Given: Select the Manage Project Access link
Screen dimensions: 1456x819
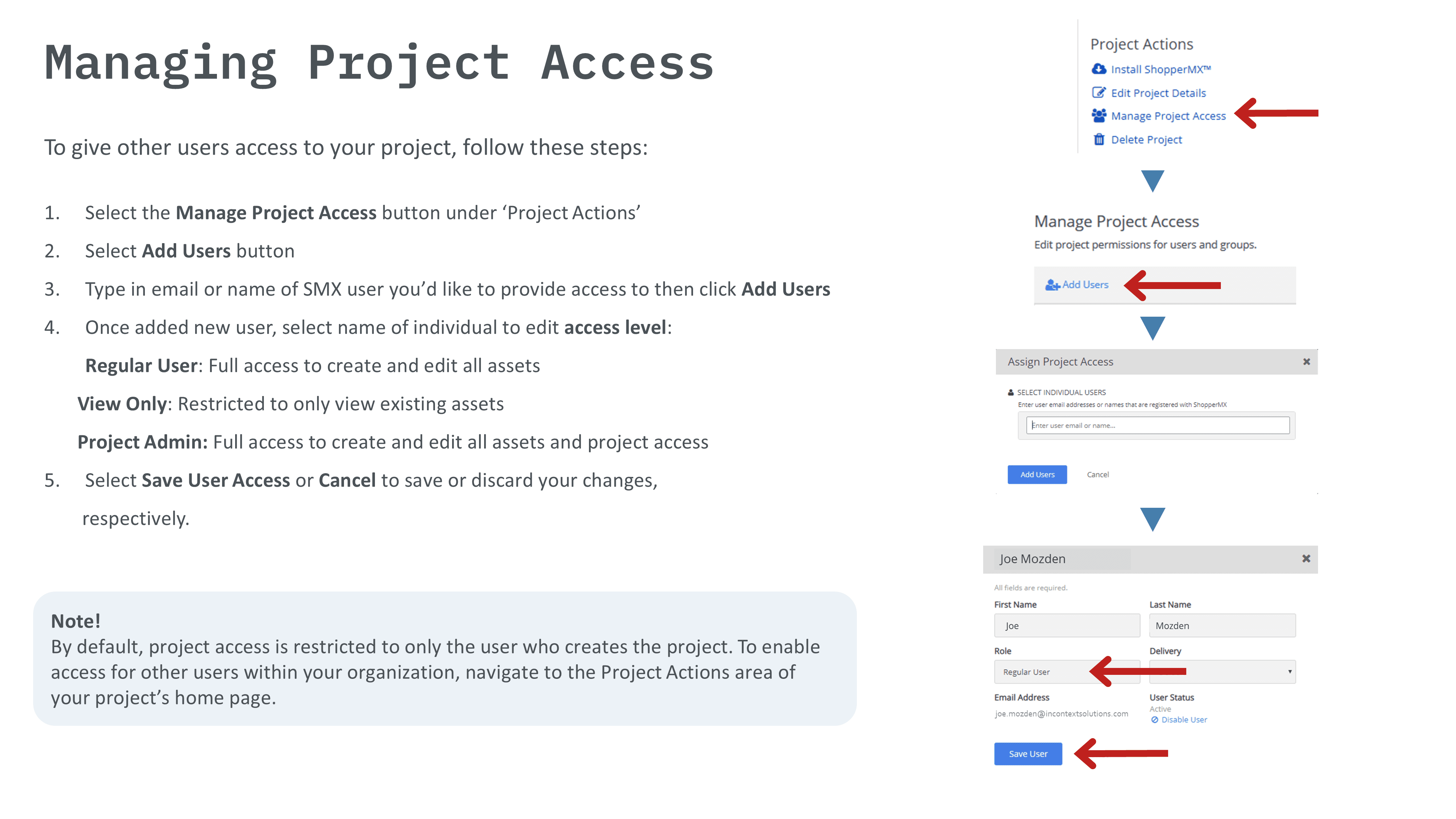Looking at the screenshot, I should [1168, 116].
